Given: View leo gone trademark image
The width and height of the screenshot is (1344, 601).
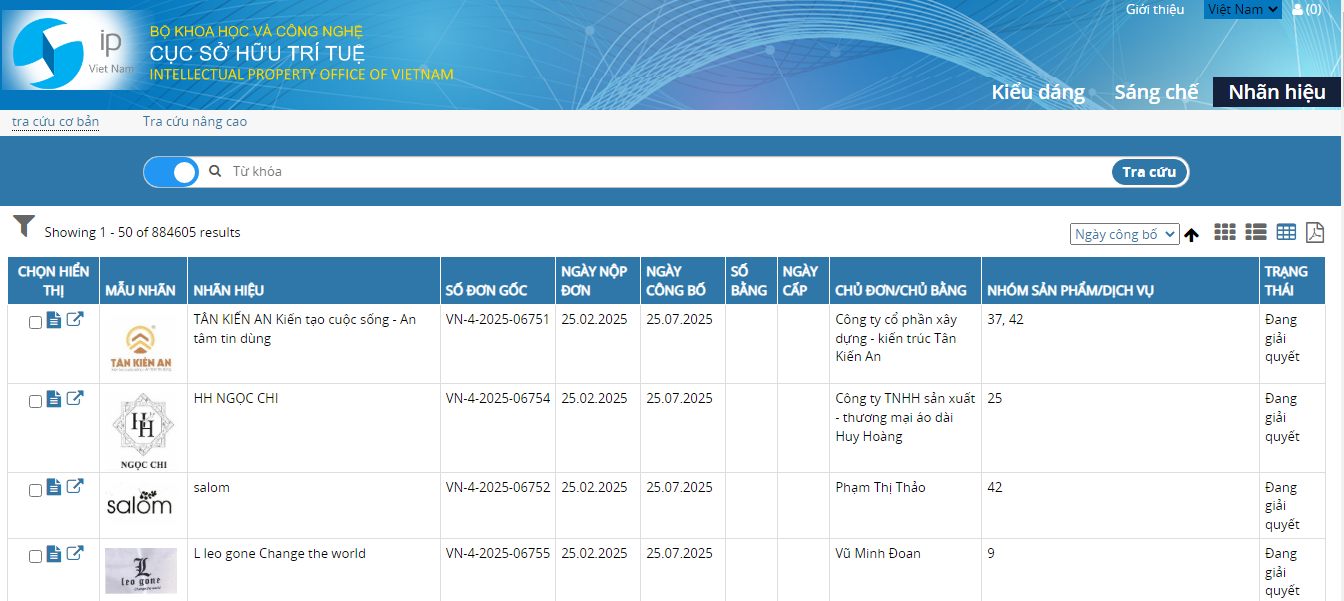Looking at the screenshot, I should (x=140, y=571).
